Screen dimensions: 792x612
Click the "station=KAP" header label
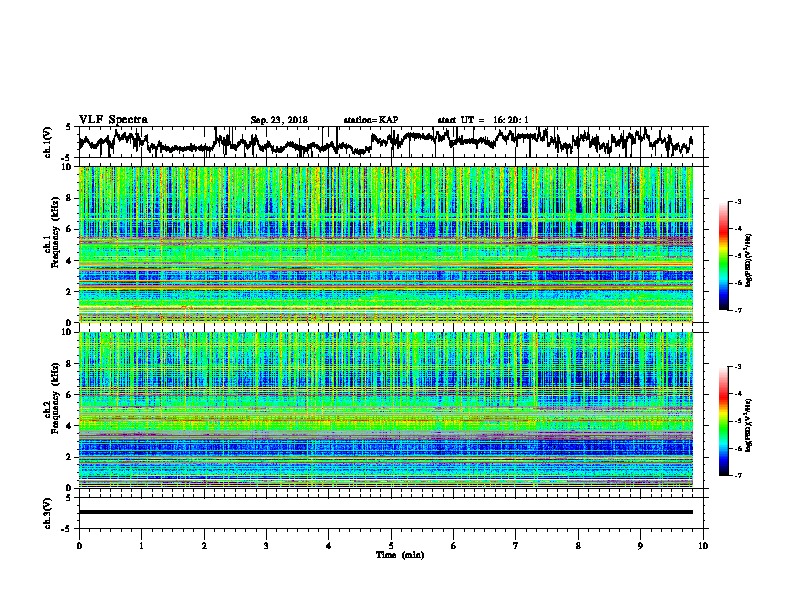point(370,120)
